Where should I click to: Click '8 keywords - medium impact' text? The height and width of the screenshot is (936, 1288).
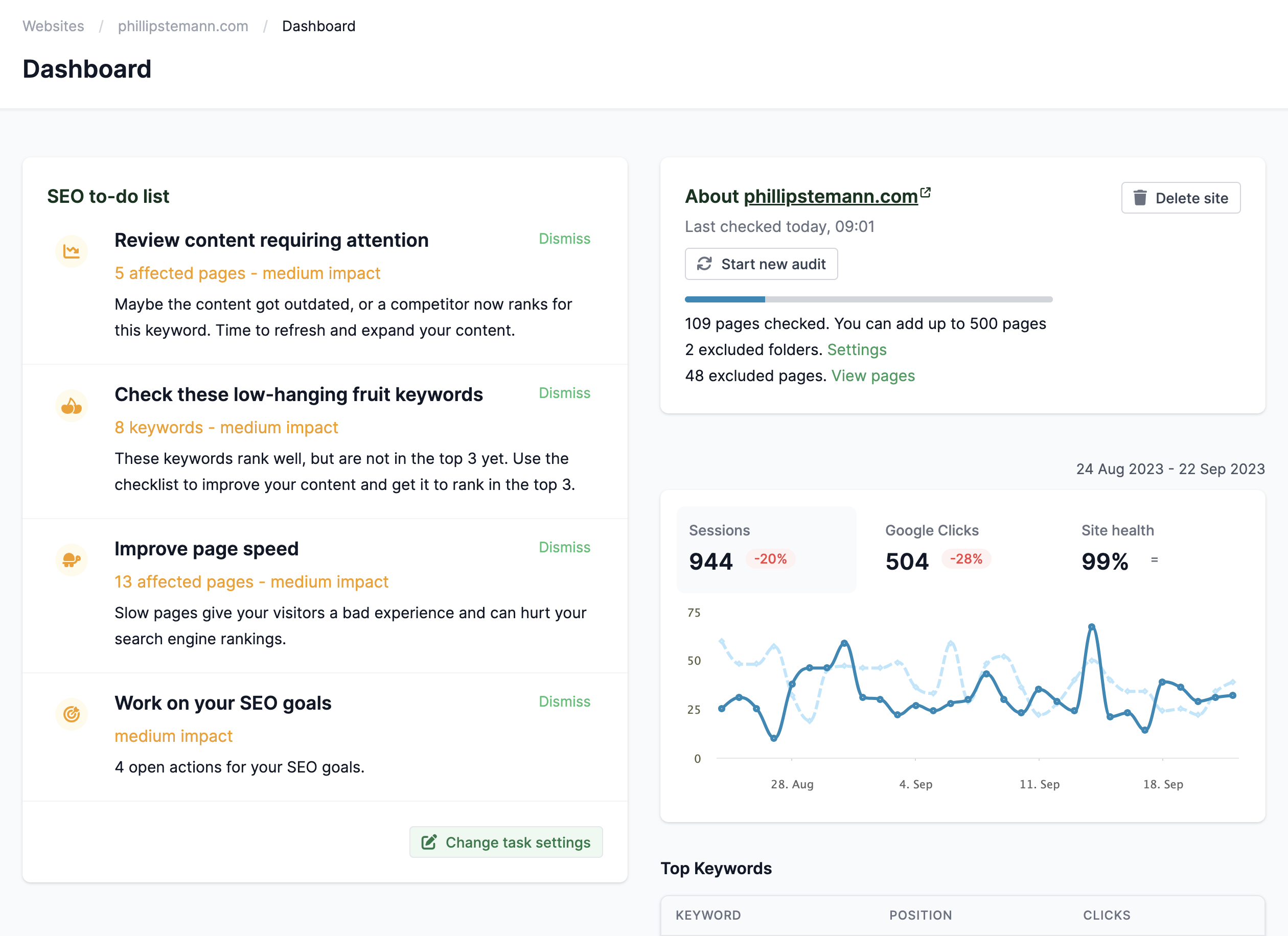(226, 428)
